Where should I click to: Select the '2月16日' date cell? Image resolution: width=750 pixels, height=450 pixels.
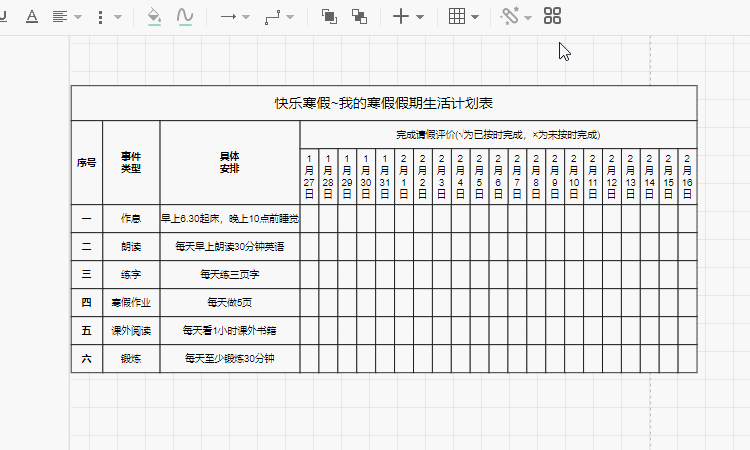(x=687, y=176)
